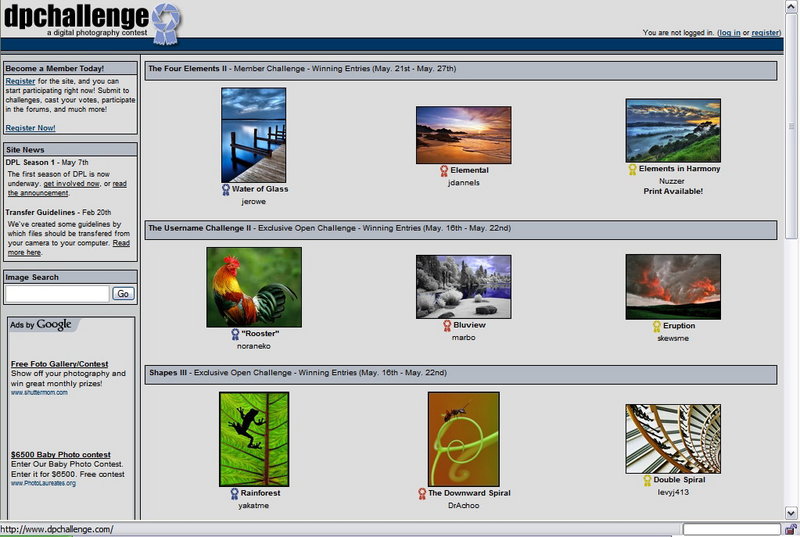The width and height of the screenshot is (800, 537).
Task: Click red ribbon beside The Downward Spiral
Action: pyautogui.click(x=422, y=494)
